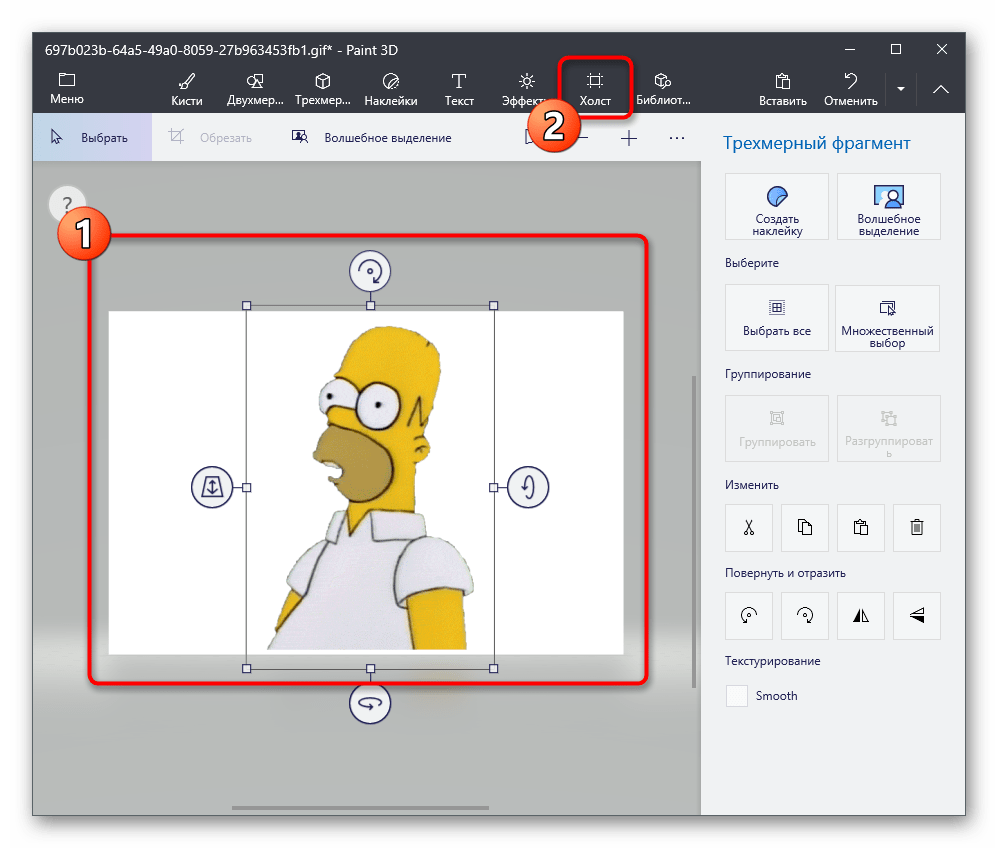This screenshot has height=848, width=998.
Task: Flip vertically using the triangle icon
Action: coord(916,617)
